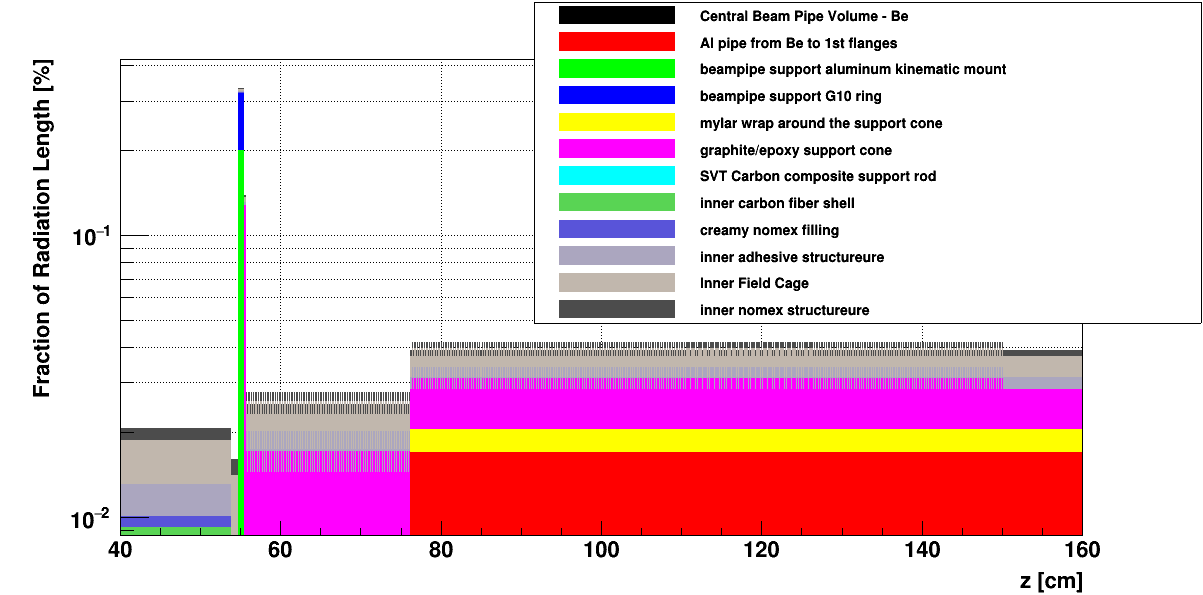
Task: Click the yellow mylar wrap histogram band
Action: [x=746, y=440]
